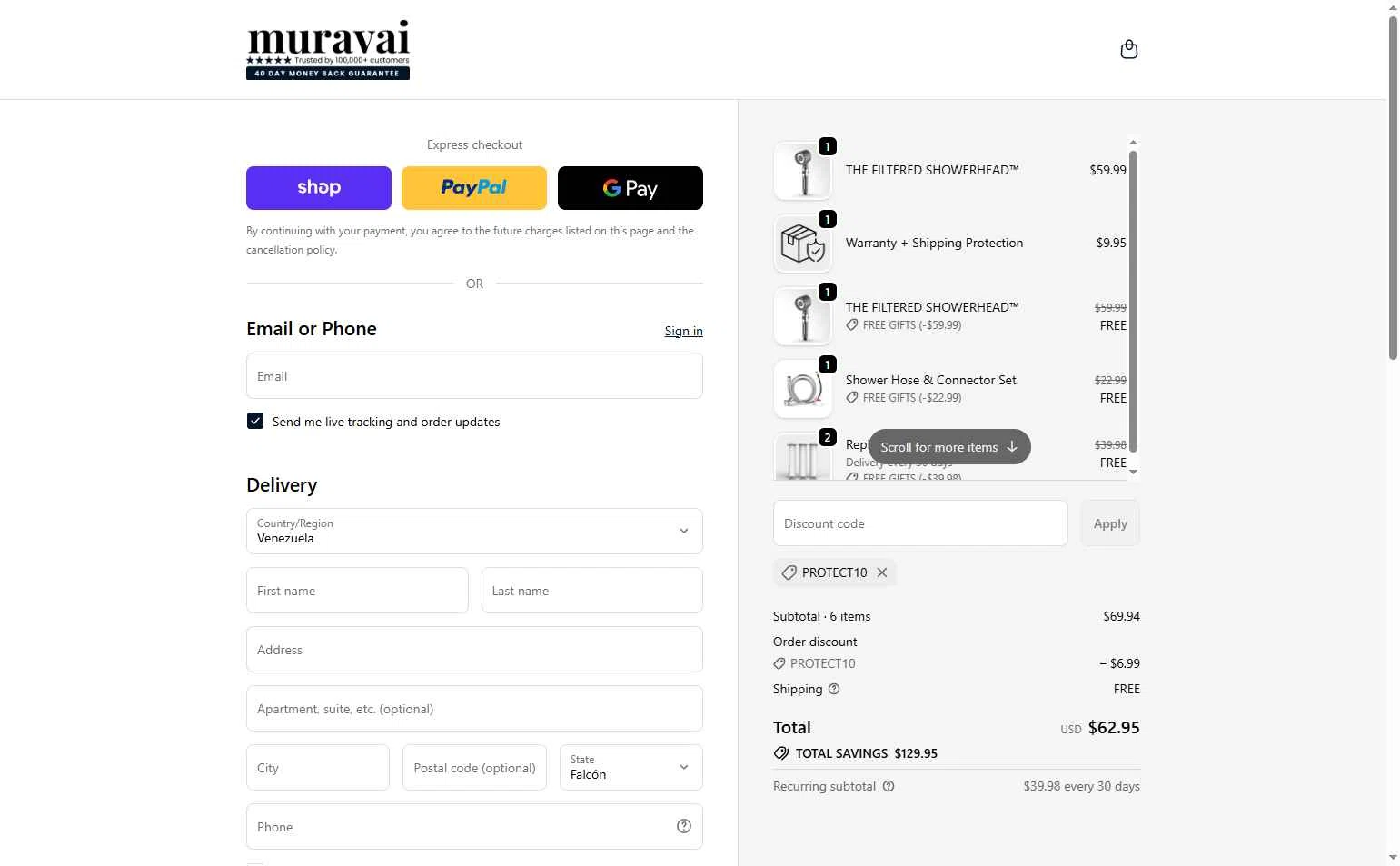Click the order items list scrollbar thumb
Screen dimensions: 1400x866
pyautogui.click(x=1133, y=301)
